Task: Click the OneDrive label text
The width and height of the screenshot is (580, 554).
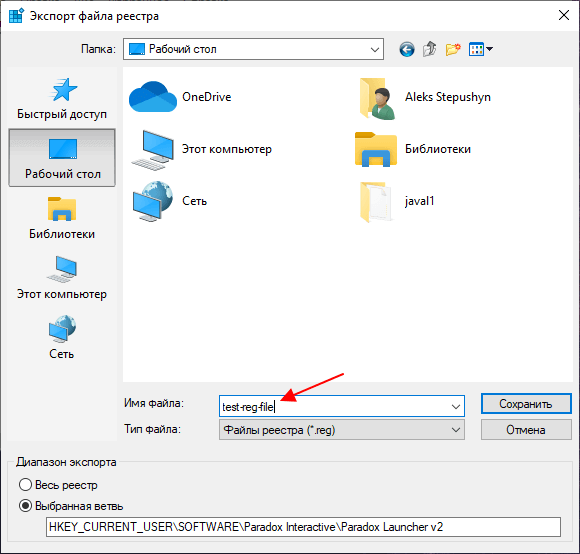Action: (x=207, y=97)
